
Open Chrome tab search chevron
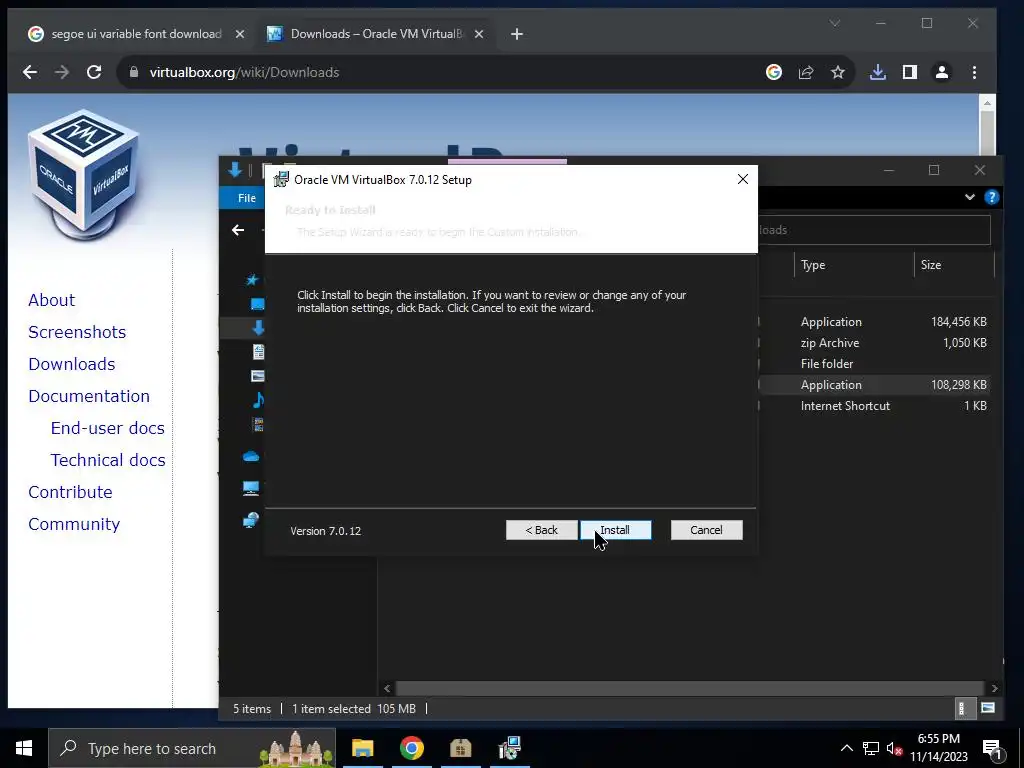[x=835, y=24]
